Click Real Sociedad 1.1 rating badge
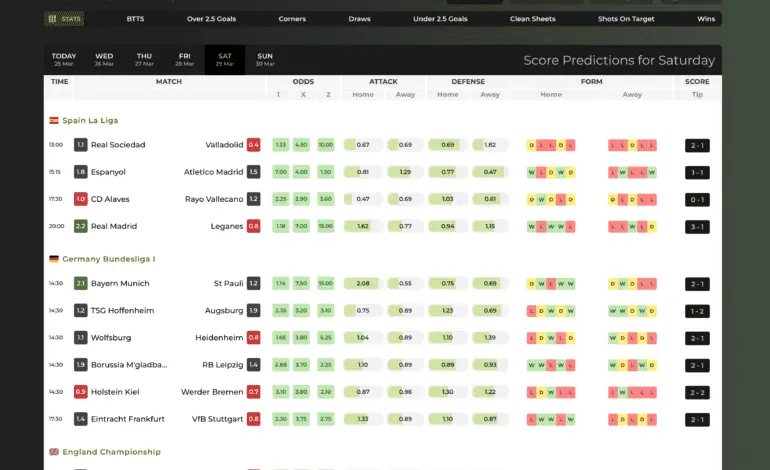This screenshot has height=470, width=770. [x=81, y=145]
